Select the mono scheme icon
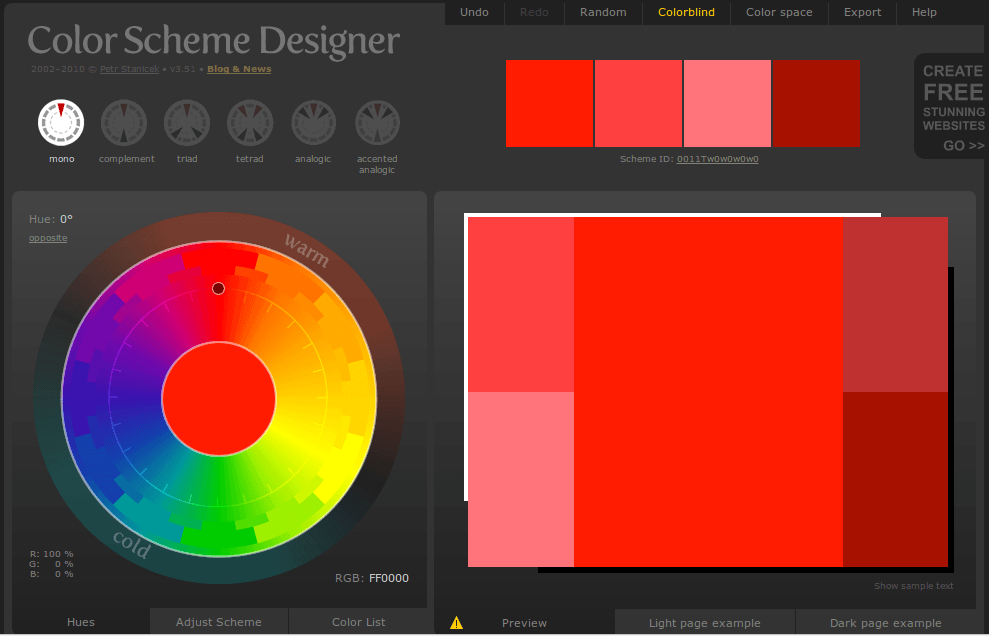Screen dimensions: 989x636 click(61, 122)
